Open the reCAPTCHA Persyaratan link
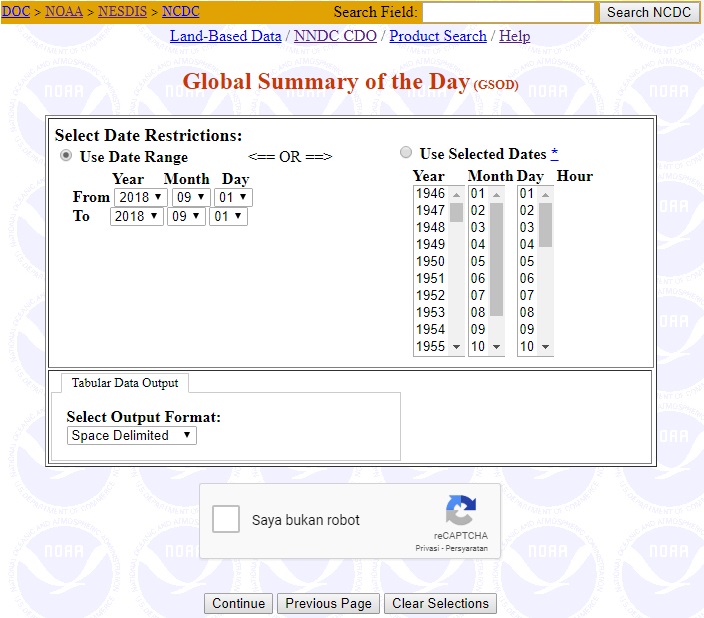Image resolution: width=704 pixels, height=618 pixels. pos(466,548)
